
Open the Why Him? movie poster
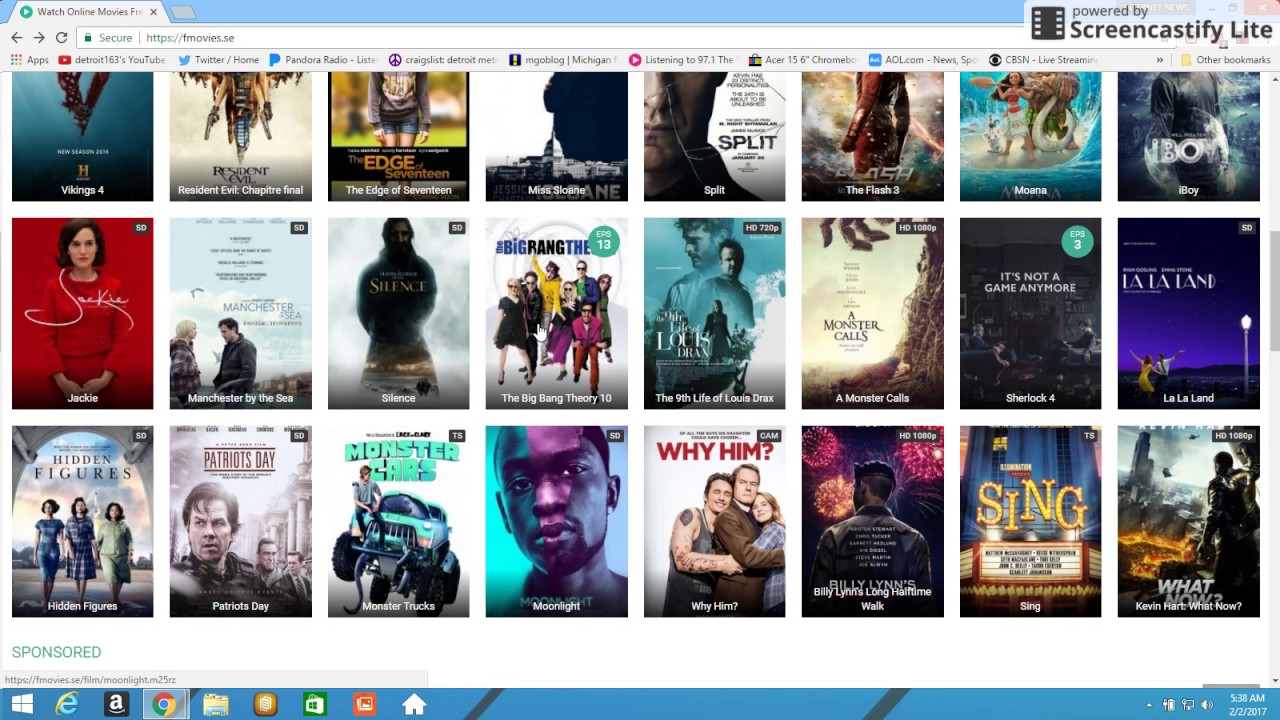(715, 522)
